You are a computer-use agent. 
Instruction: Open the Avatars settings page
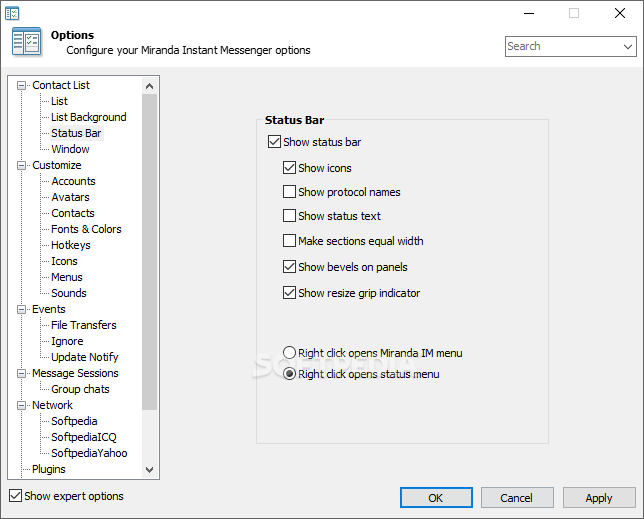pyautogui.click(x=70, y=197)
